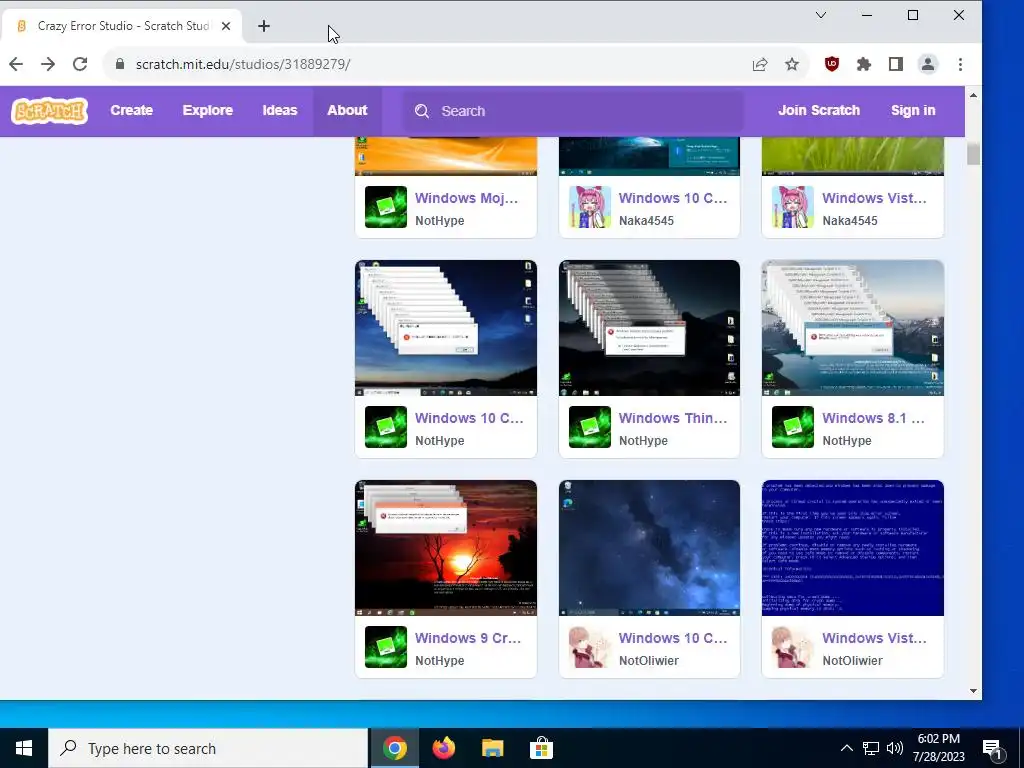Click NotOliwier avatar beside Windows Vist... project

coord(793,647)
